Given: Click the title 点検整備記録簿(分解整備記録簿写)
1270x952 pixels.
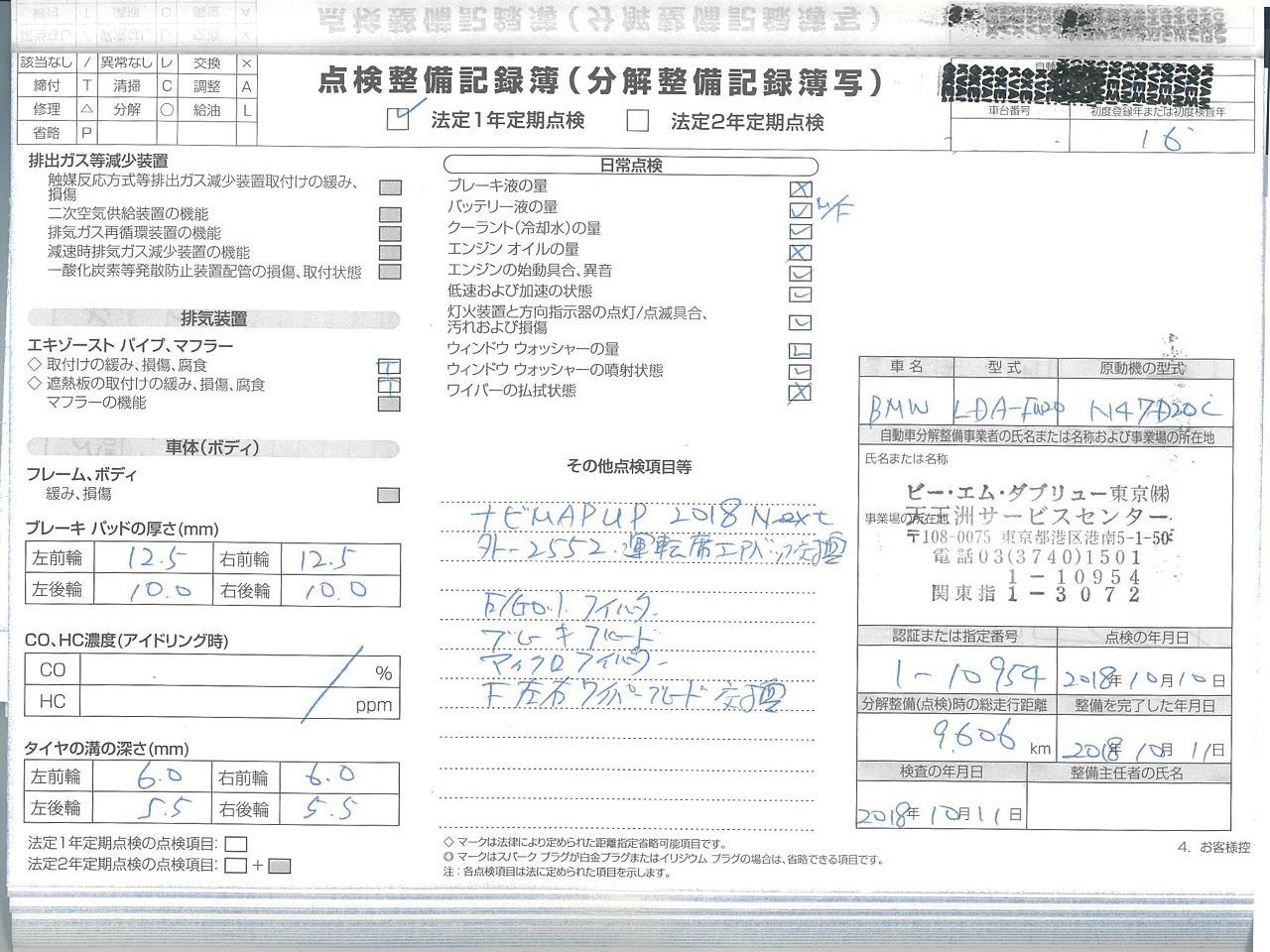Looking at the screenshot, I should point(599,81).
